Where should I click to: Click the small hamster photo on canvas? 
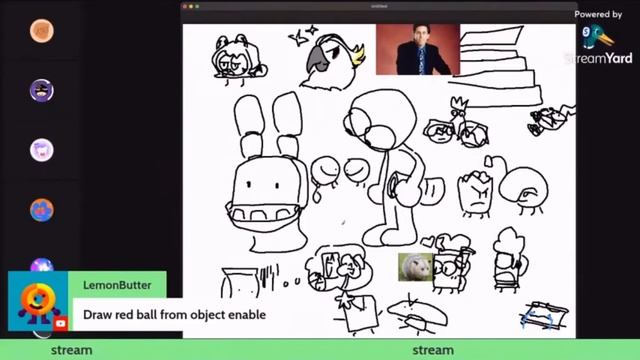pos(416,267)
